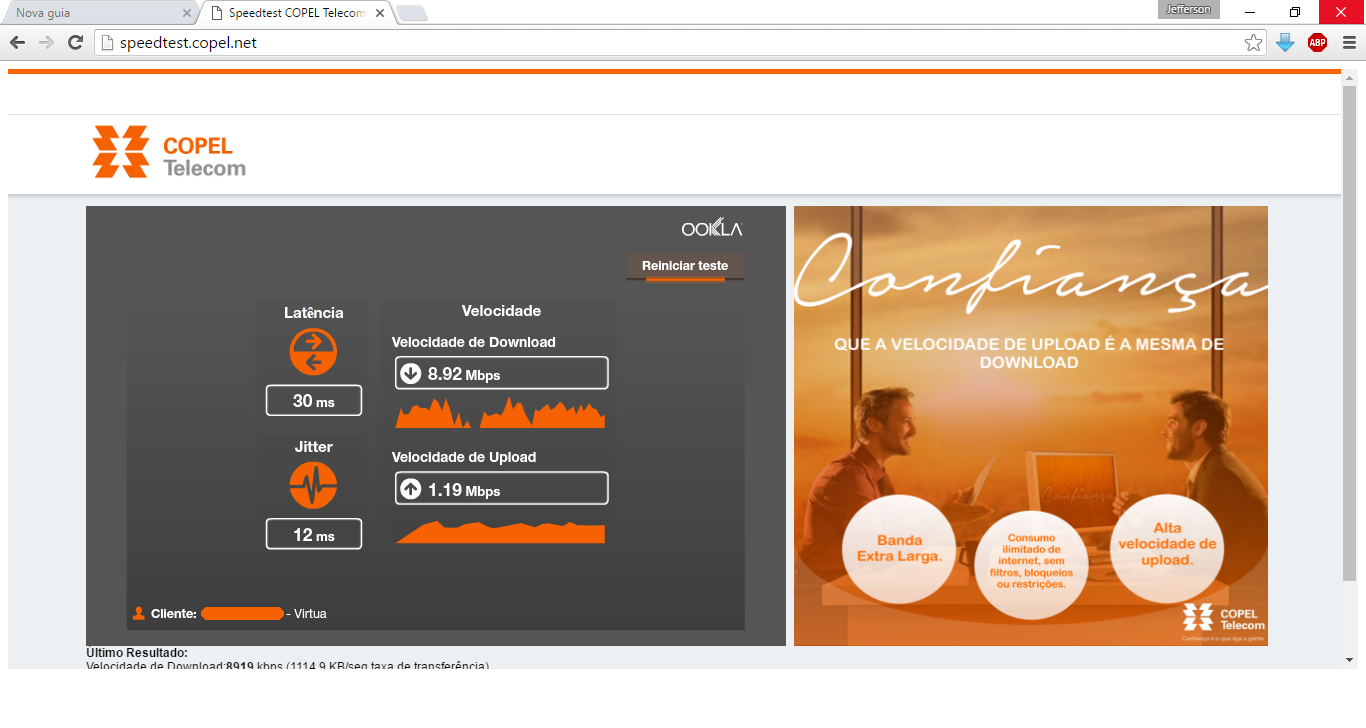Image resolution: width=1366 pixels, height=728 pixels.
Task: Click the Cliente person icon
Action: click(139, 613)
